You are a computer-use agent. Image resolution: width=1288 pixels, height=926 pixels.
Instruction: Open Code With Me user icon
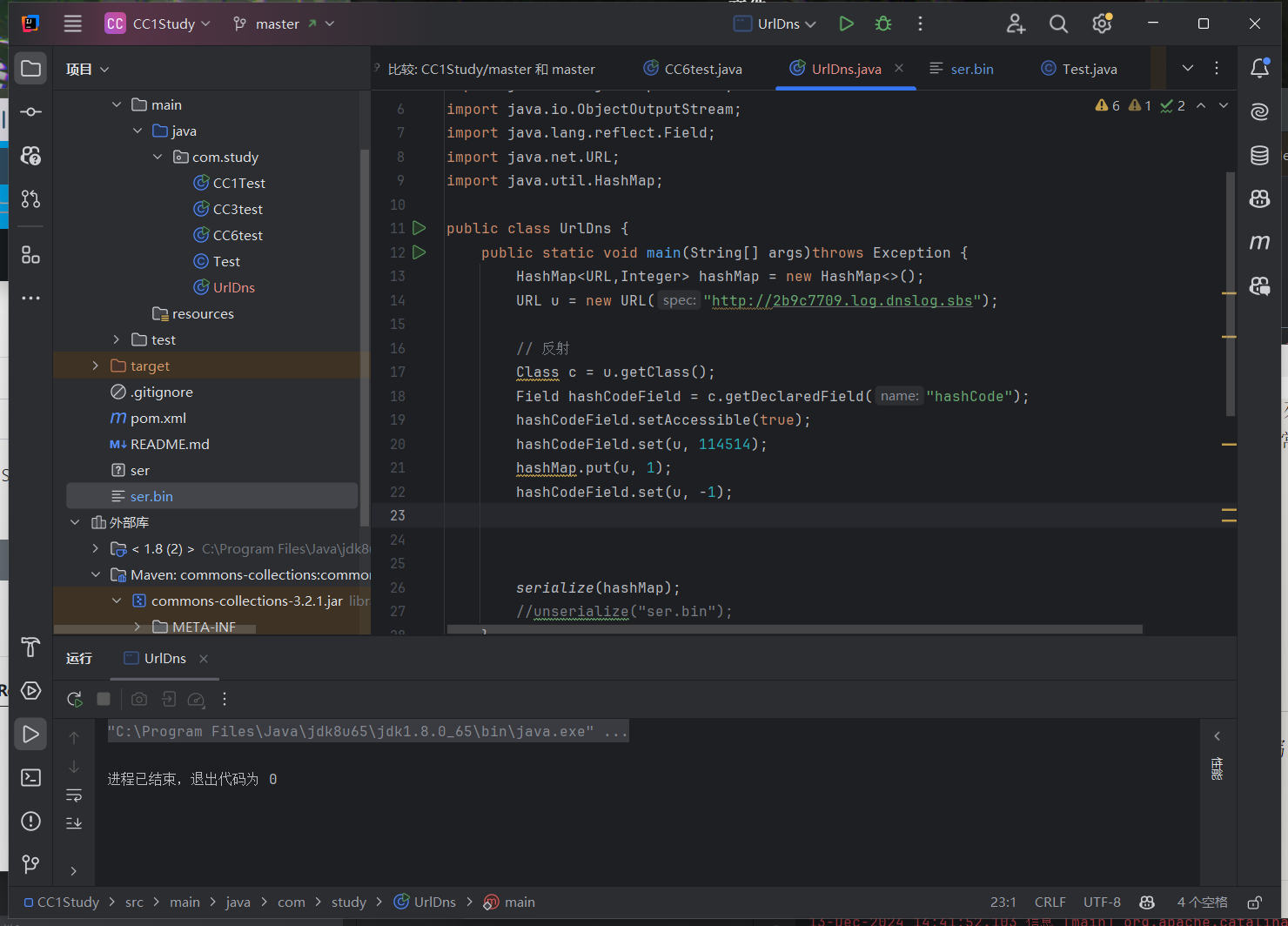pyautogui.click(x=1016, y=23)
